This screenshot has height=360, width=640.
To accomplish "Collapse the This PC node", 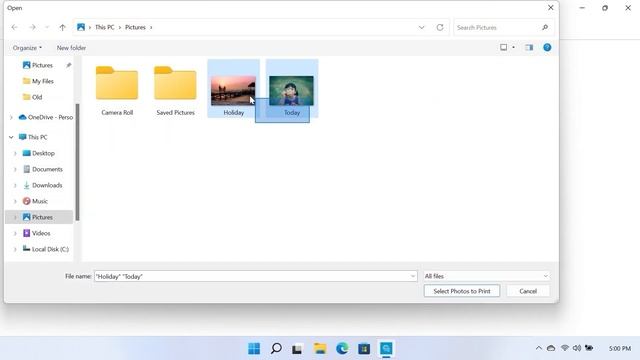I will pyautogui.click(x=11, y=137).
